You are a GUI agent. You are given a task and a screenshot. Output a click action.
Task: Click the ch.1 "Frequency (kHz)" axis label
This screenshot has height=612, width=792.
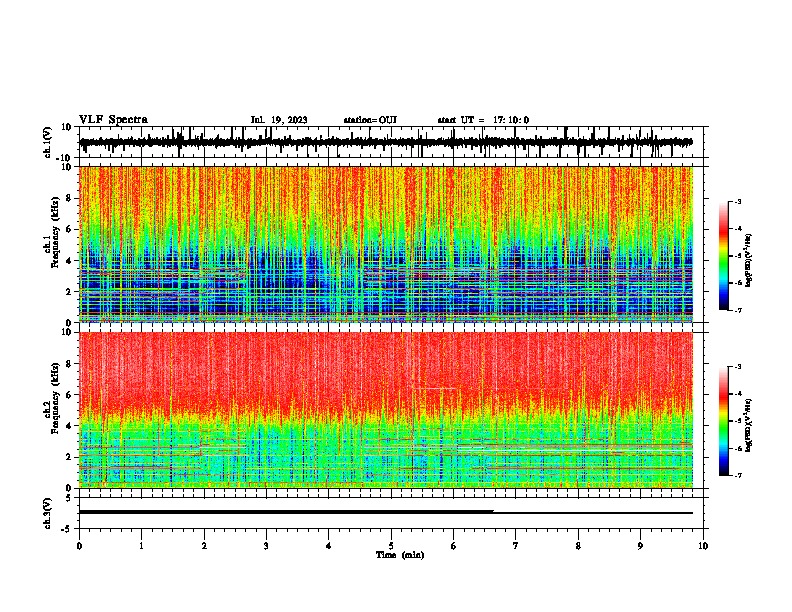point(56,232)
